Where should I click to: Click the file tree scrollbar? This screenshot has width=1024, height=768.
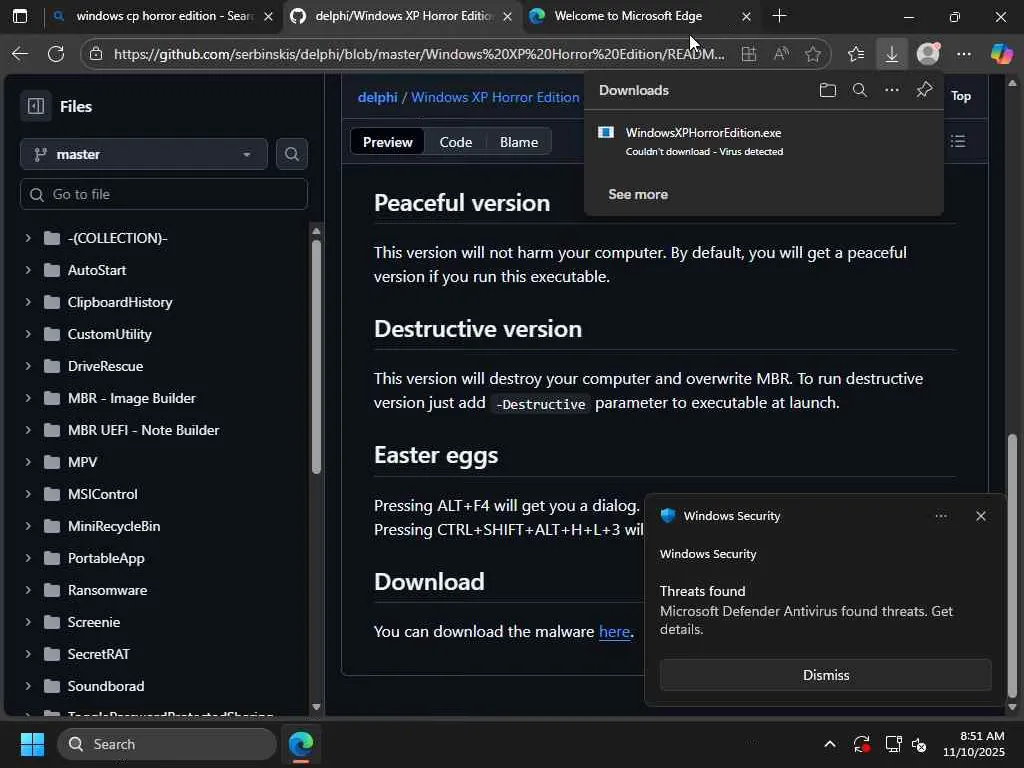pos(316,356)
